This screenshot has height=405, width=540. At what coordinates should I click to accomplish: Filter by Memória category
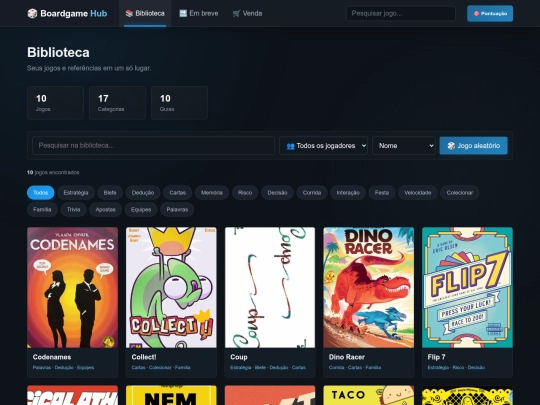212,193
